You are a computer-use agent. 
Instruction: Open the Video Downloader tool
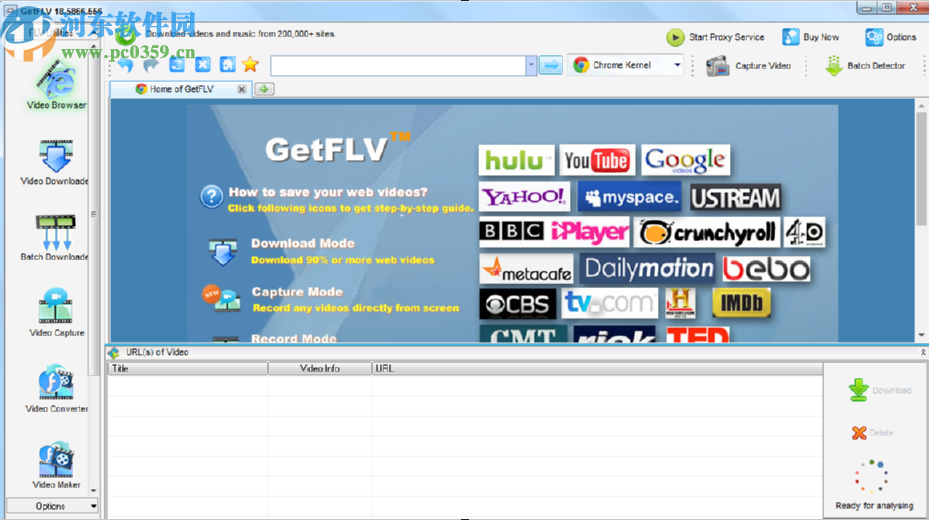(x=56, y=163)
